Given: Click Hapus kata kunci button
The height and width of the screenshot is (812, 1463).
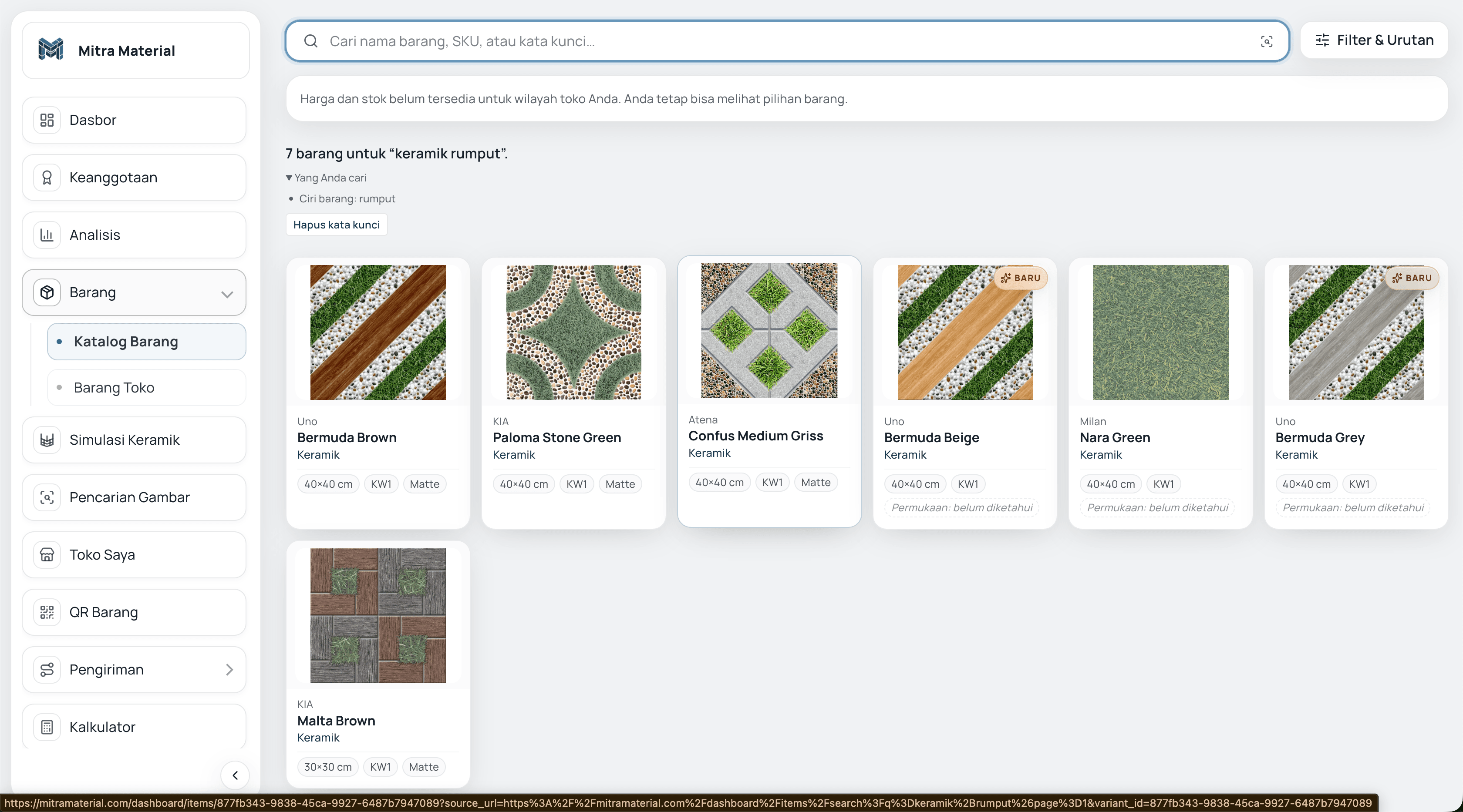Looking at the screenshot, I should [x=336, y=225].
